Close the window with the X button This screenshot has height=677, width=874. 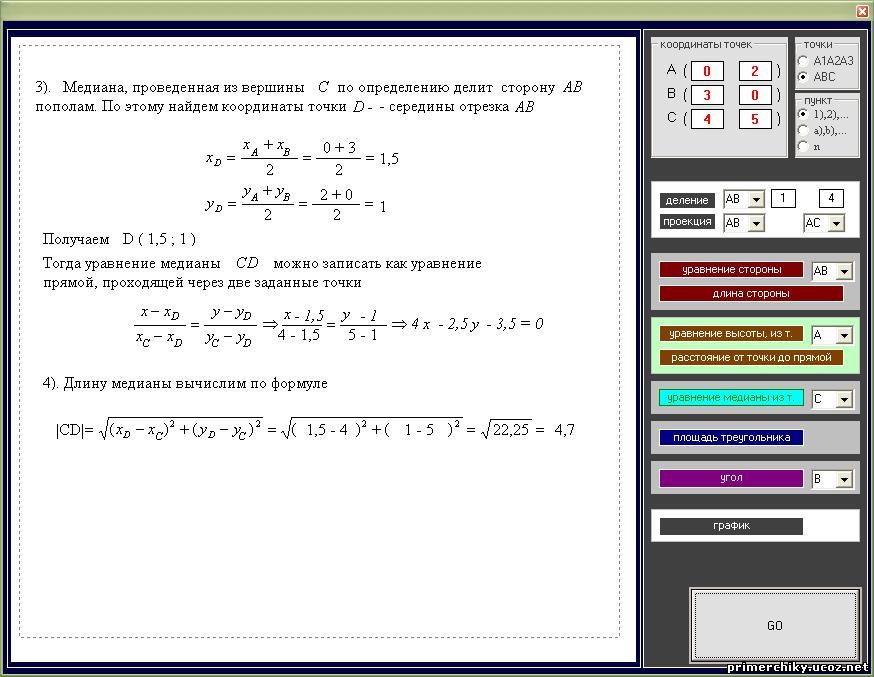click(862, 11)
